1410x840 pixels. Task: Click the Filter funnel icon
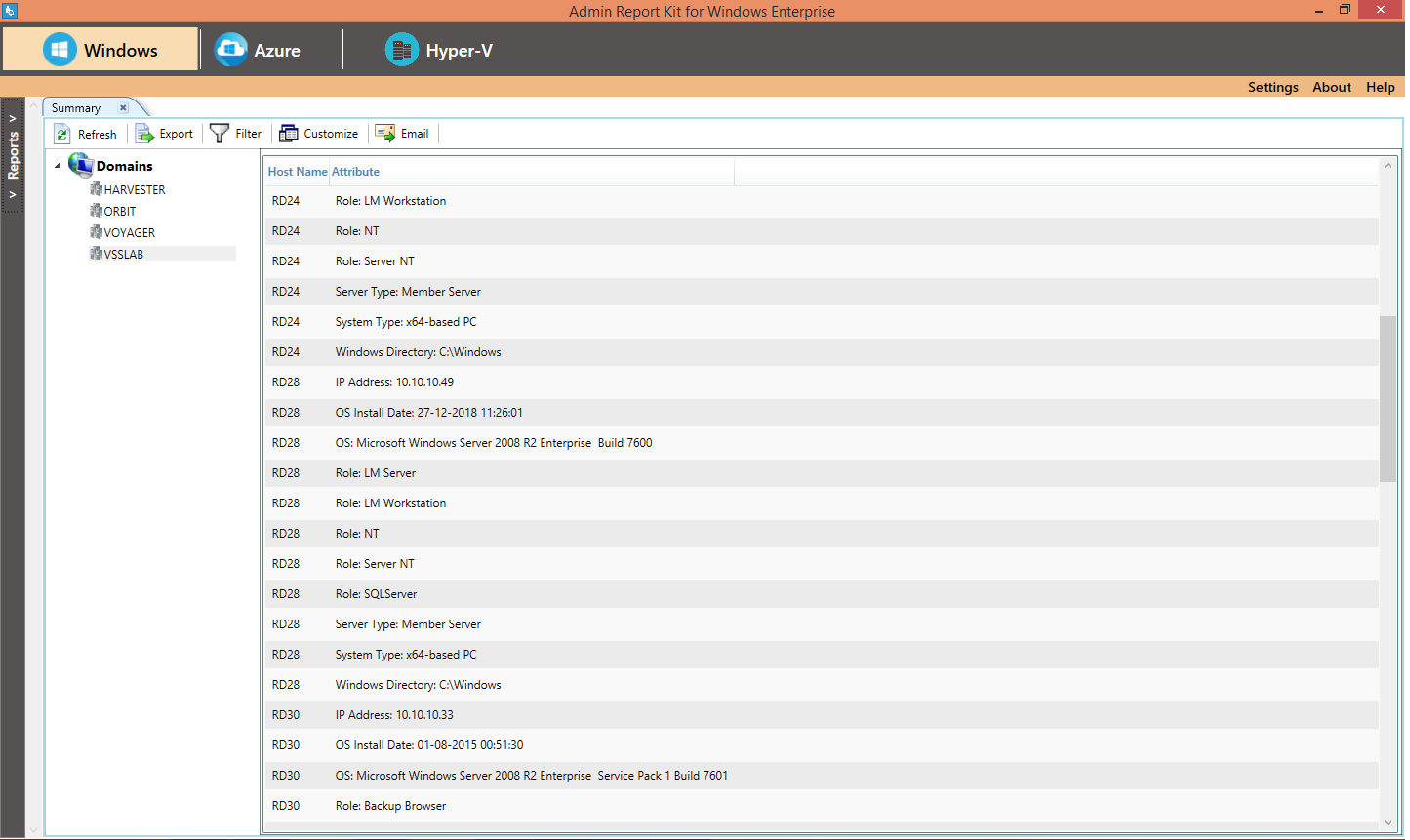tap(220, 134)
